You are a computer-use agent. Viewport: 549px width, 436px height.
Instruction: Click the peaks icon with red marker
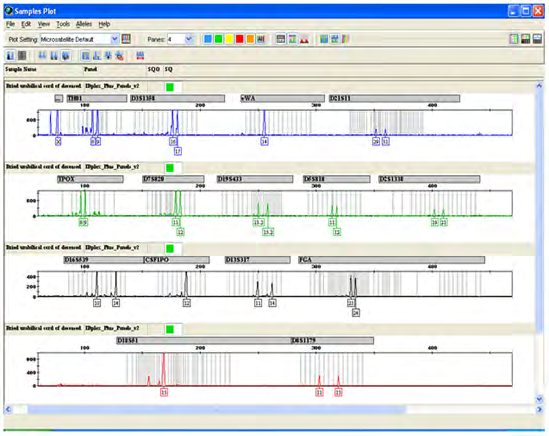(120, 55)
